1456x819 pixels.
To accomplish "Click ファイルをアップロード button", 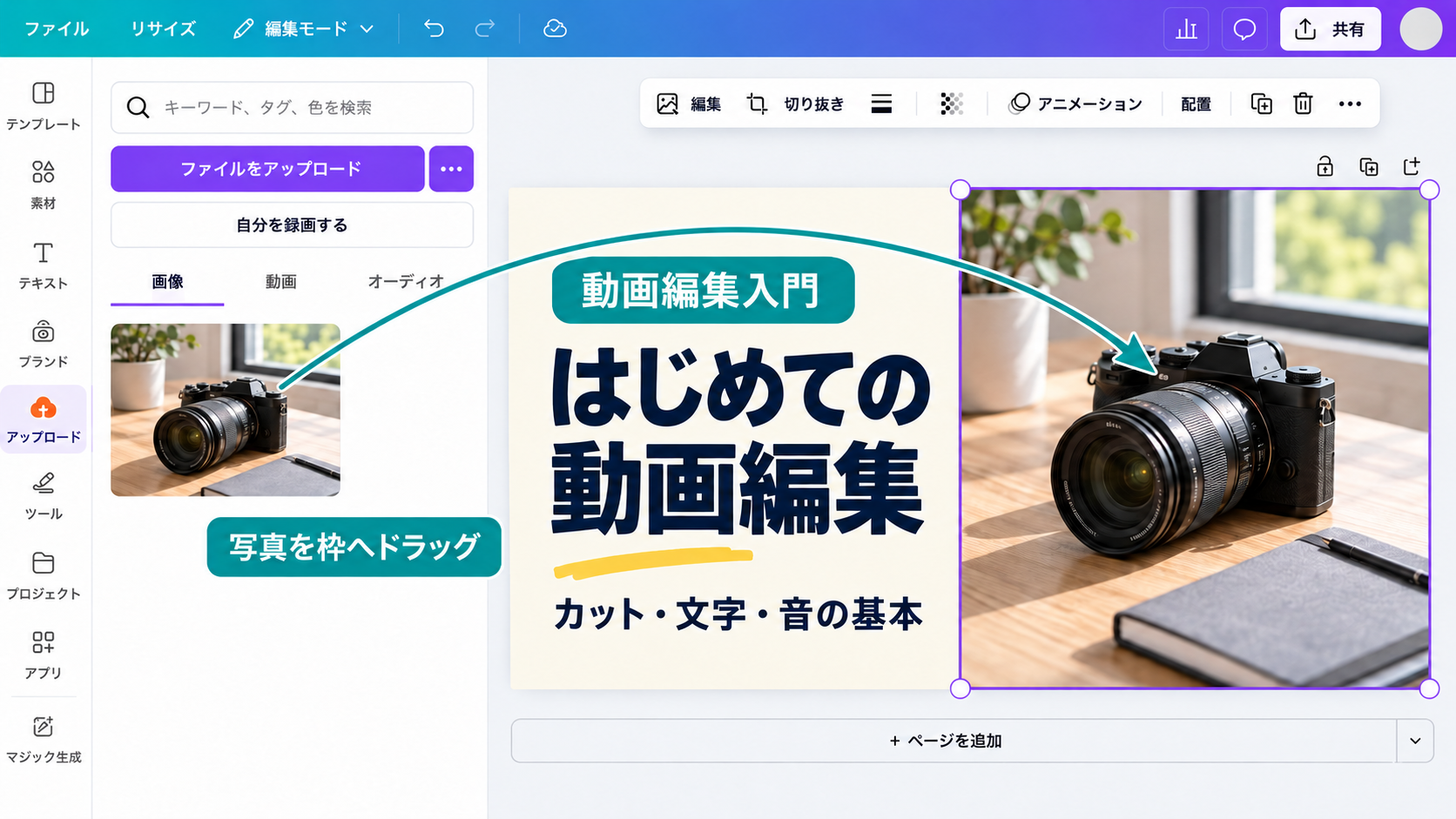I will pos(267,169).
